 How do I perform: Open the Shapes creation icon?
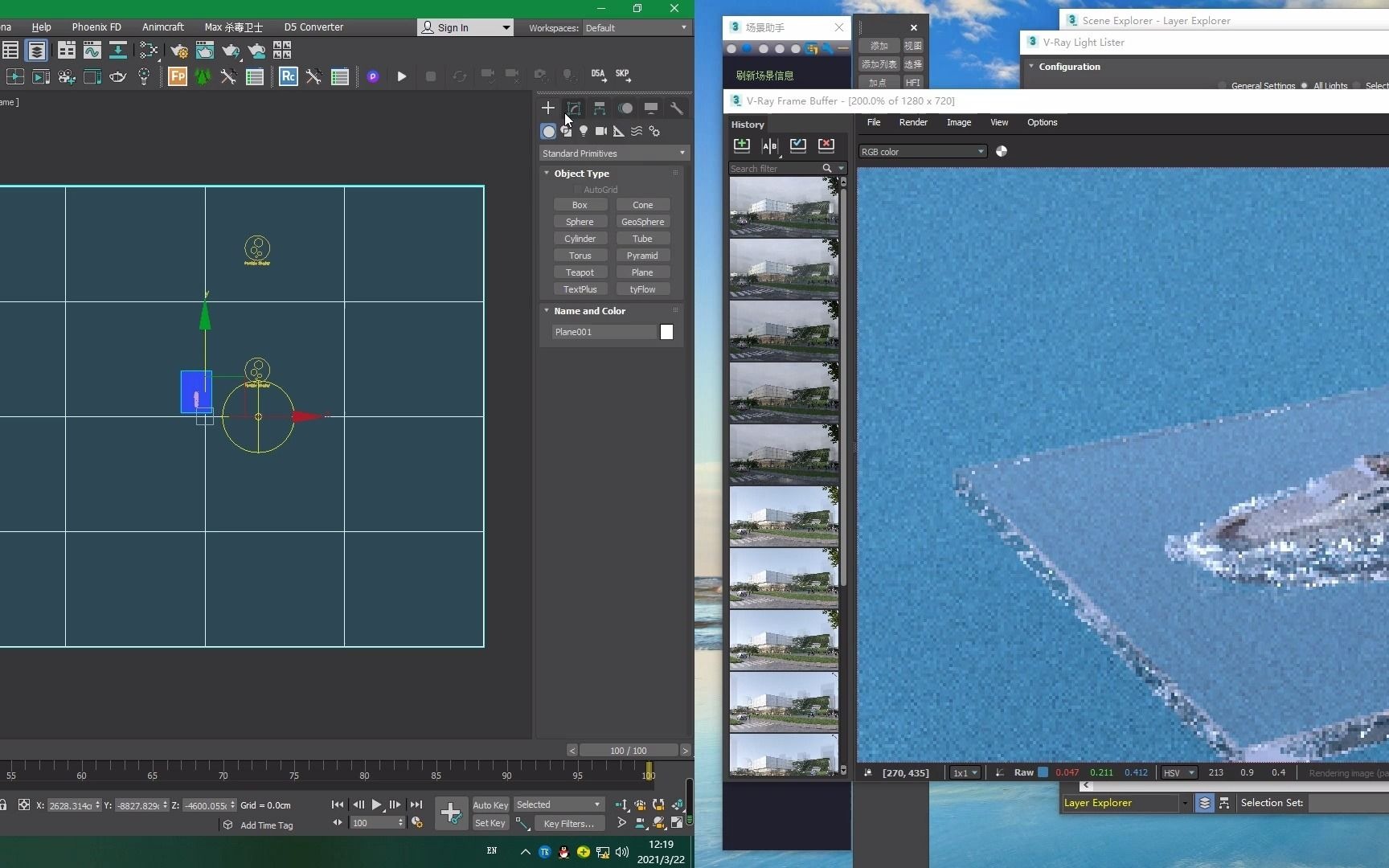[566, 131]
